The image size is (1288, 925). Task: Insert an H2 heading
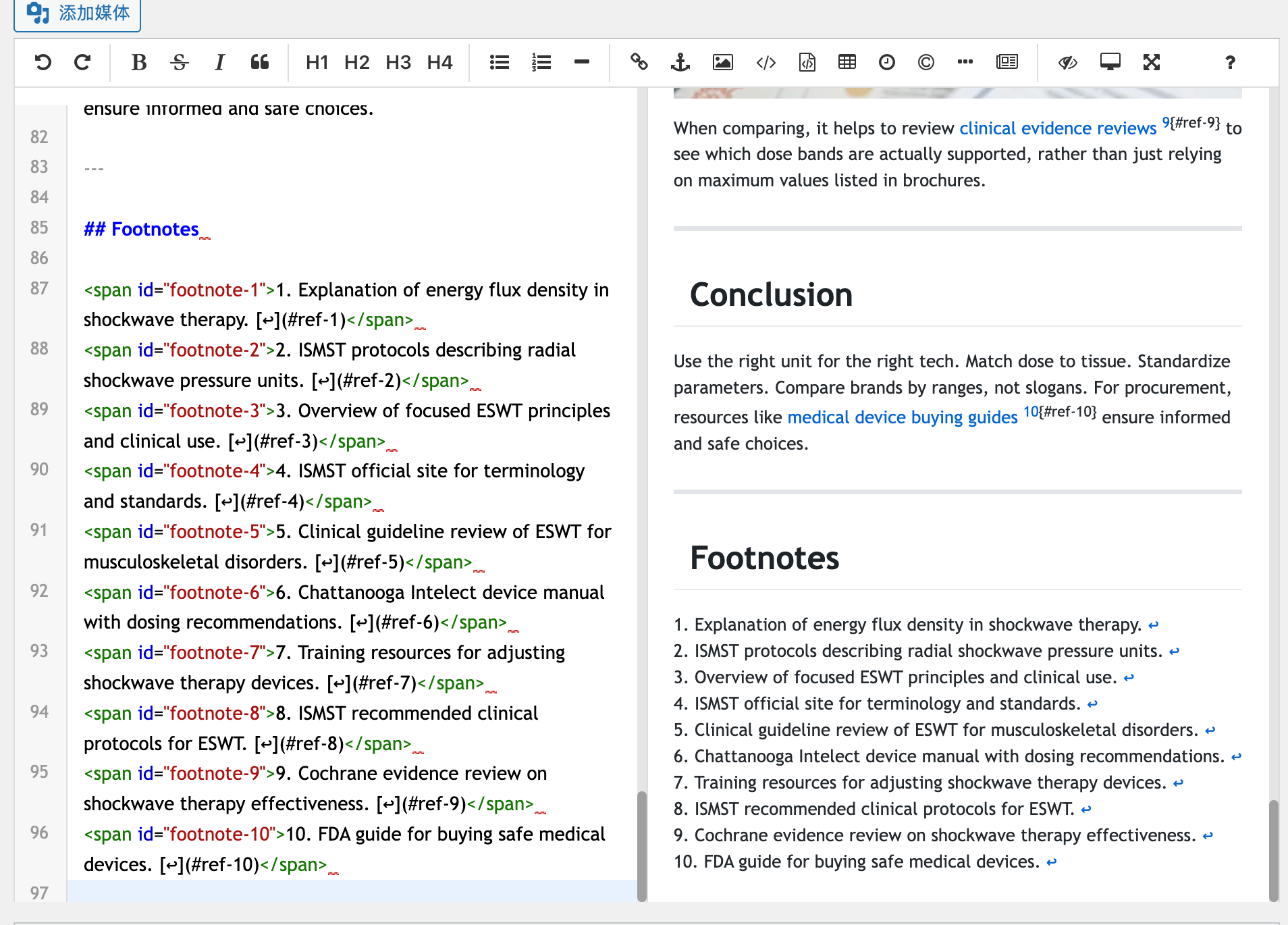357,63
